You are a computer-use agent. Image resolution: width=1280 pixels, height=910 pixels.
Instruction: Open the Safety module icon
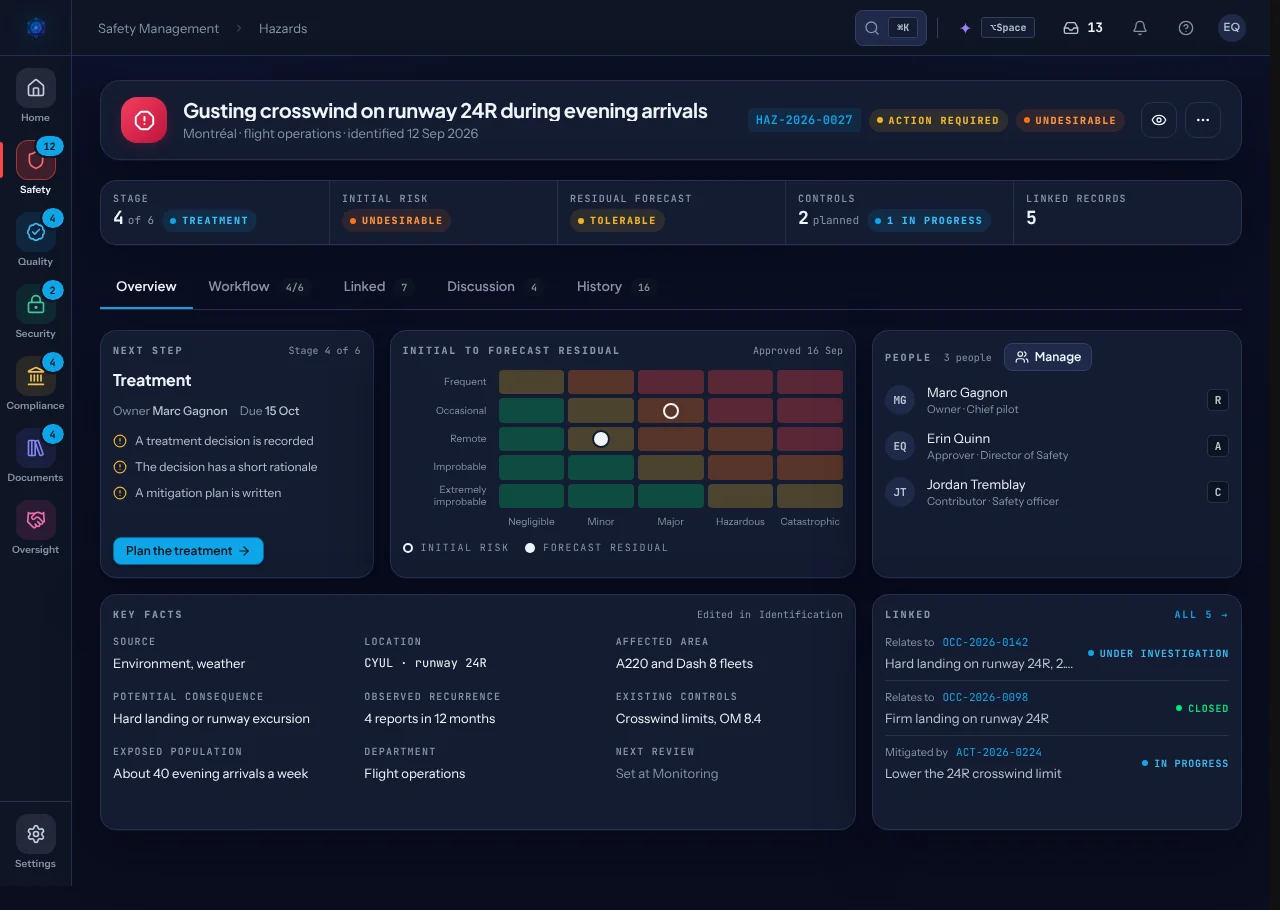click(36, 160)
